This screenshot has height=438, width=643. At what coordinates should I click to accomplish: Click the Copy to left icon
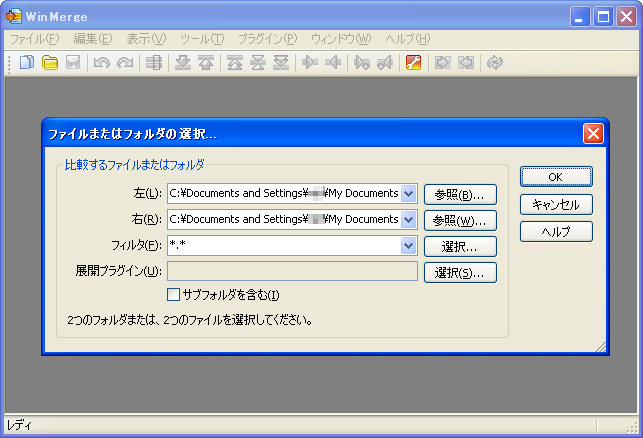click(x=333, y=63)
